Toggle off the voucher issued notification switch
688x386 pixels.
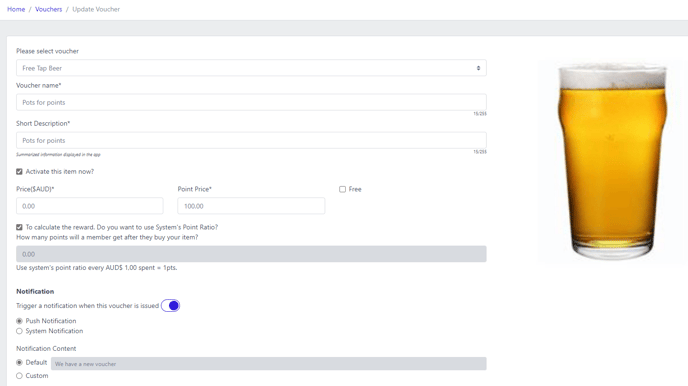(x=170, y=305)
